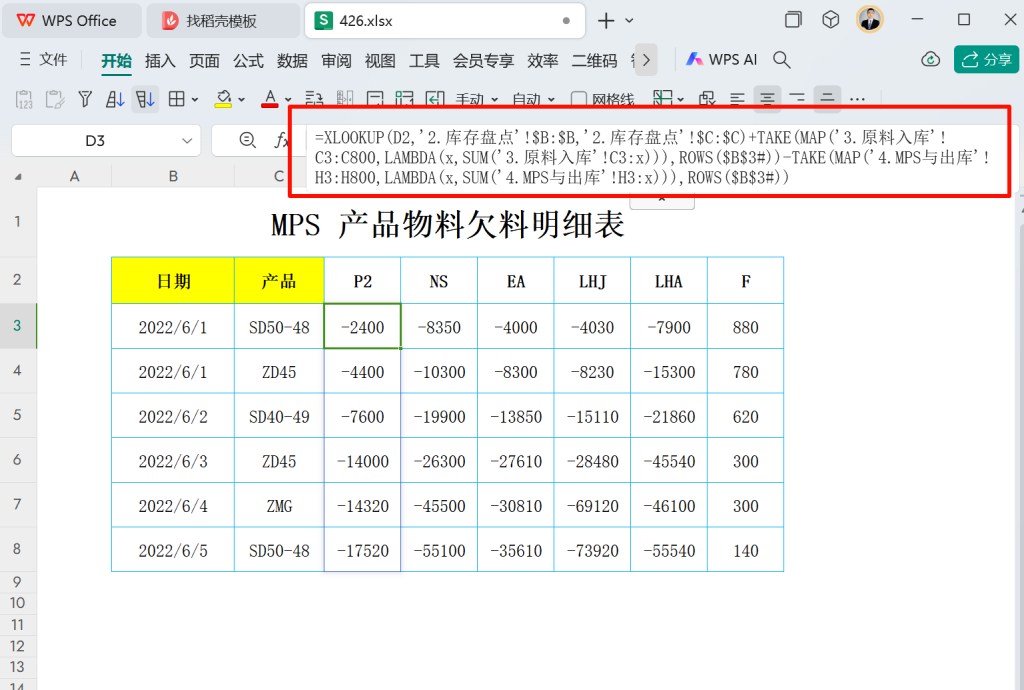The image size is (1024, 690).
Task: Click the search magnifier in ribbon
Action: pos(782,60)
